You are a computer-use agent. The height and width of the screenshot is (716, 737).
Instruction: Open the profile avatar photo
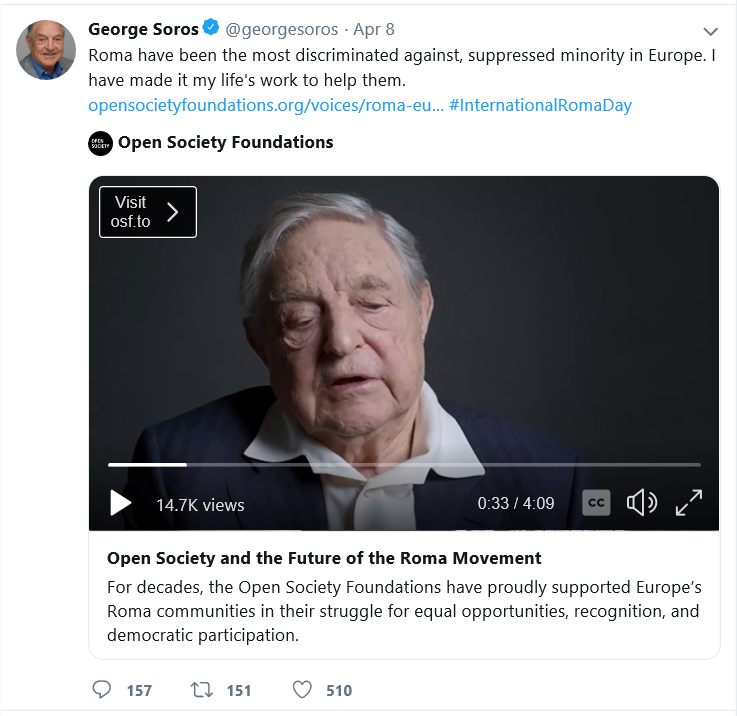46,50
